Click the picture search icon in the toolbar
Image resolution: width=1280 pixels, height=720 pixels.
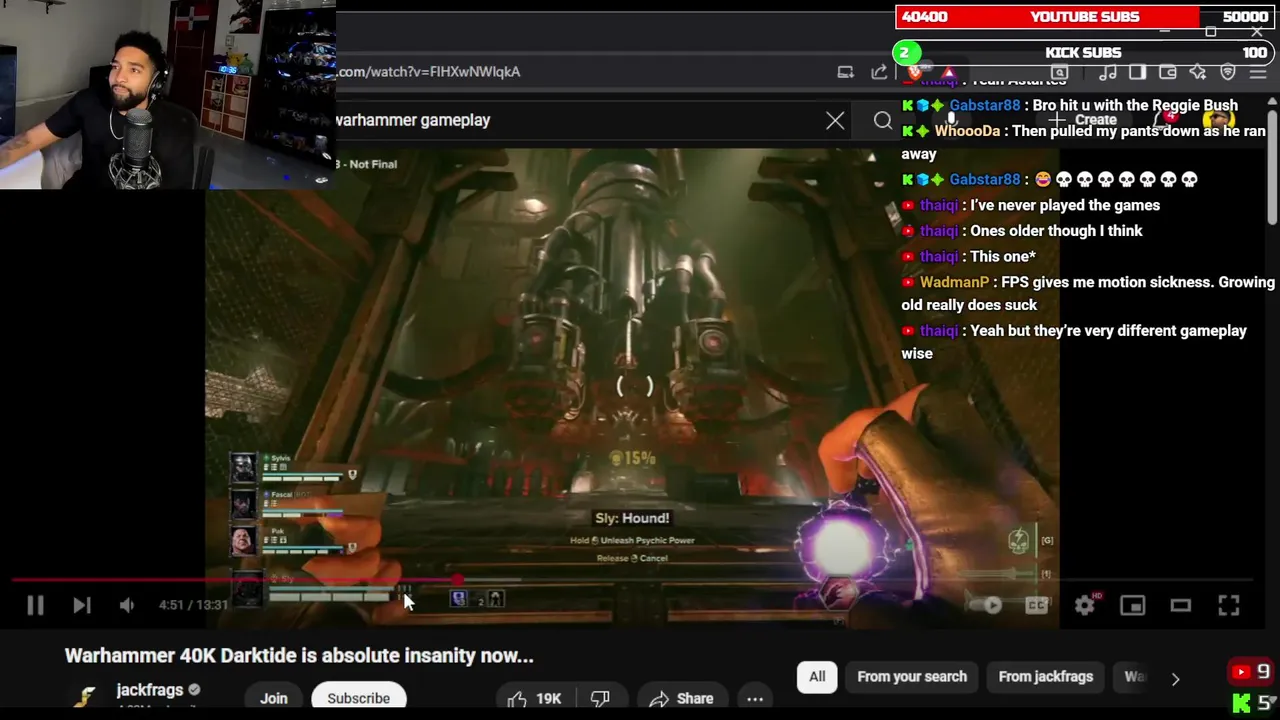pos(1059,72)
